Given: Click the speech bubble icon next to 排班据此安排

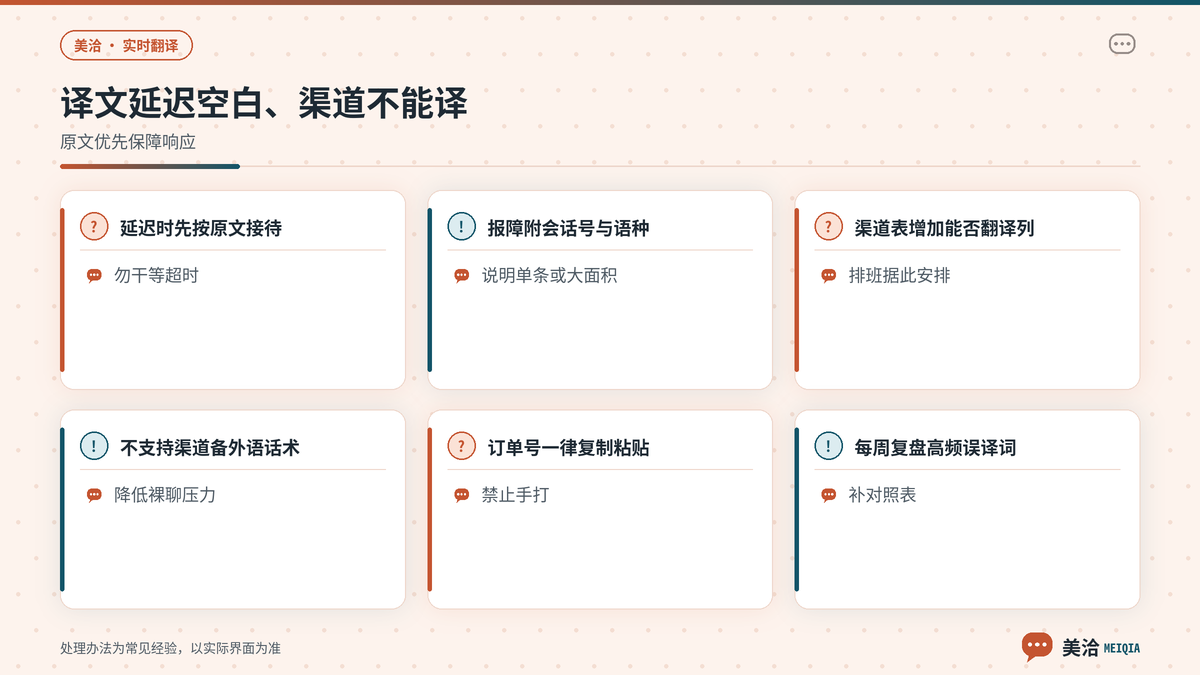Looking at the screenshot, I should [x=828, y=275].
